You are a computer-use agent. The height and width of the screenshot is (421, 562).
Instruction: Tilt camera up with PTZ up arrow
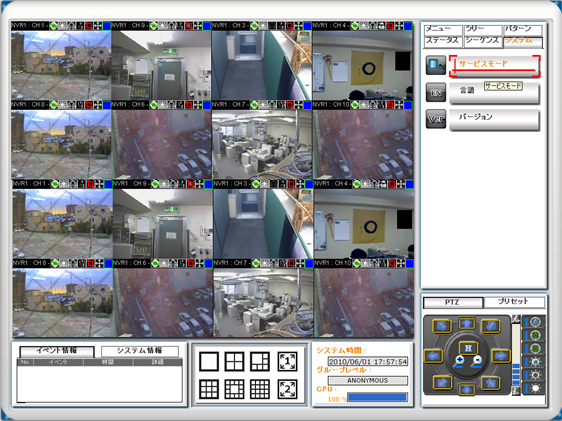point(466,324)
